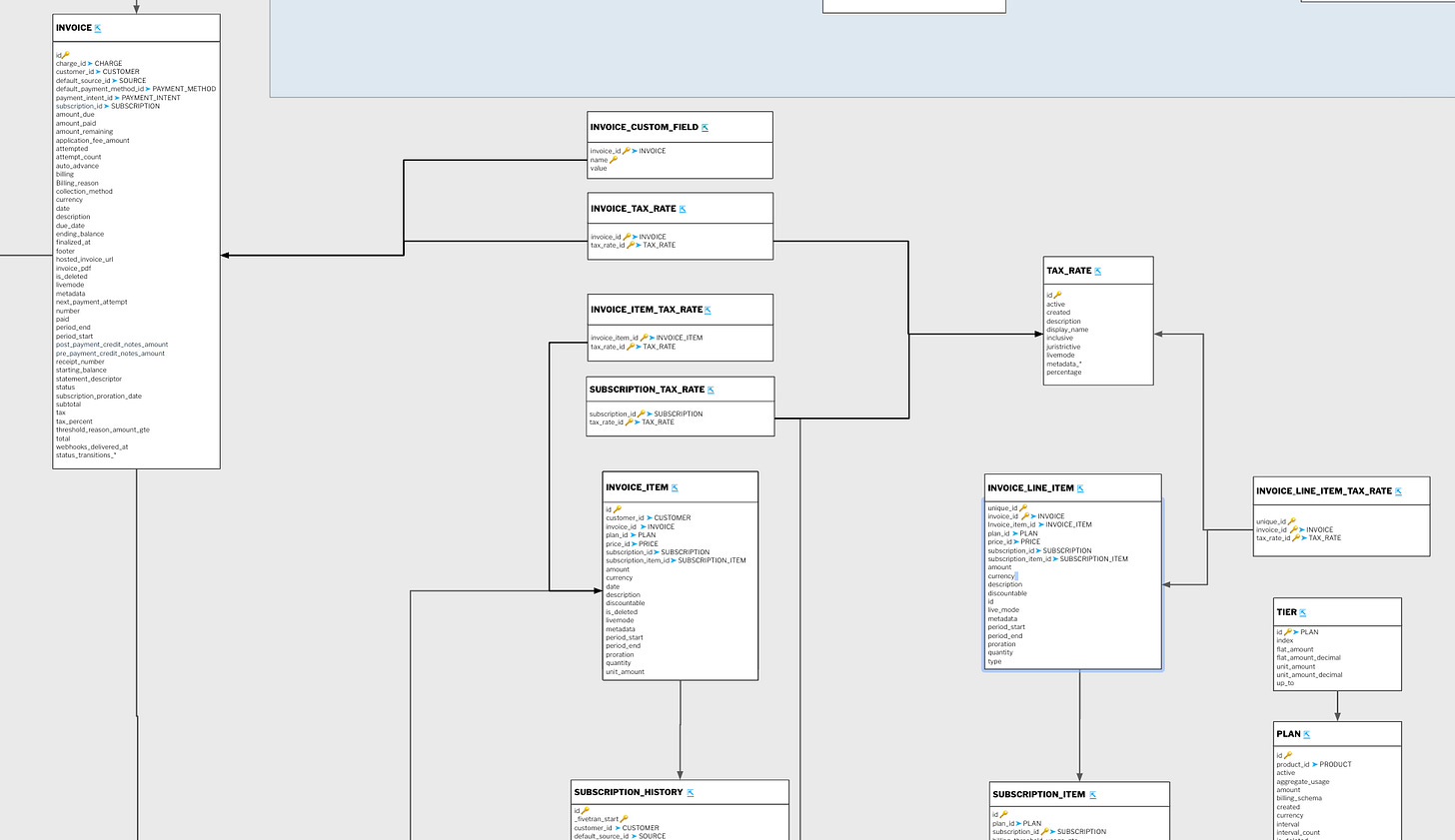This screenshot has width=1455, height=840.
Task: Click the key icon next to name in INVOICE_CUSTOM_FIELD
Action: [614, 160]
